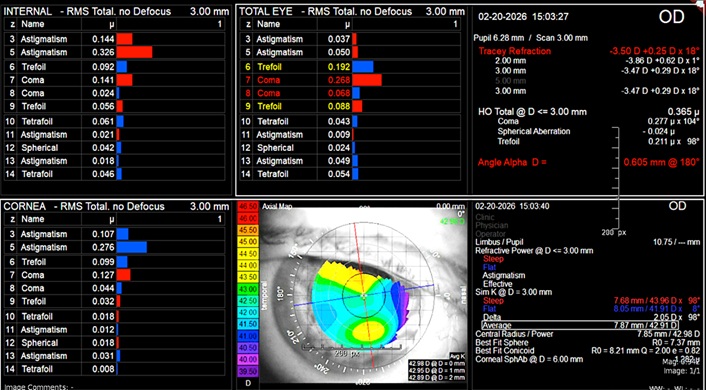This screenshot has width=706, height=390.
Task: Select Total Eye Trefoil row valued 0.088
Action: point(350,107)
